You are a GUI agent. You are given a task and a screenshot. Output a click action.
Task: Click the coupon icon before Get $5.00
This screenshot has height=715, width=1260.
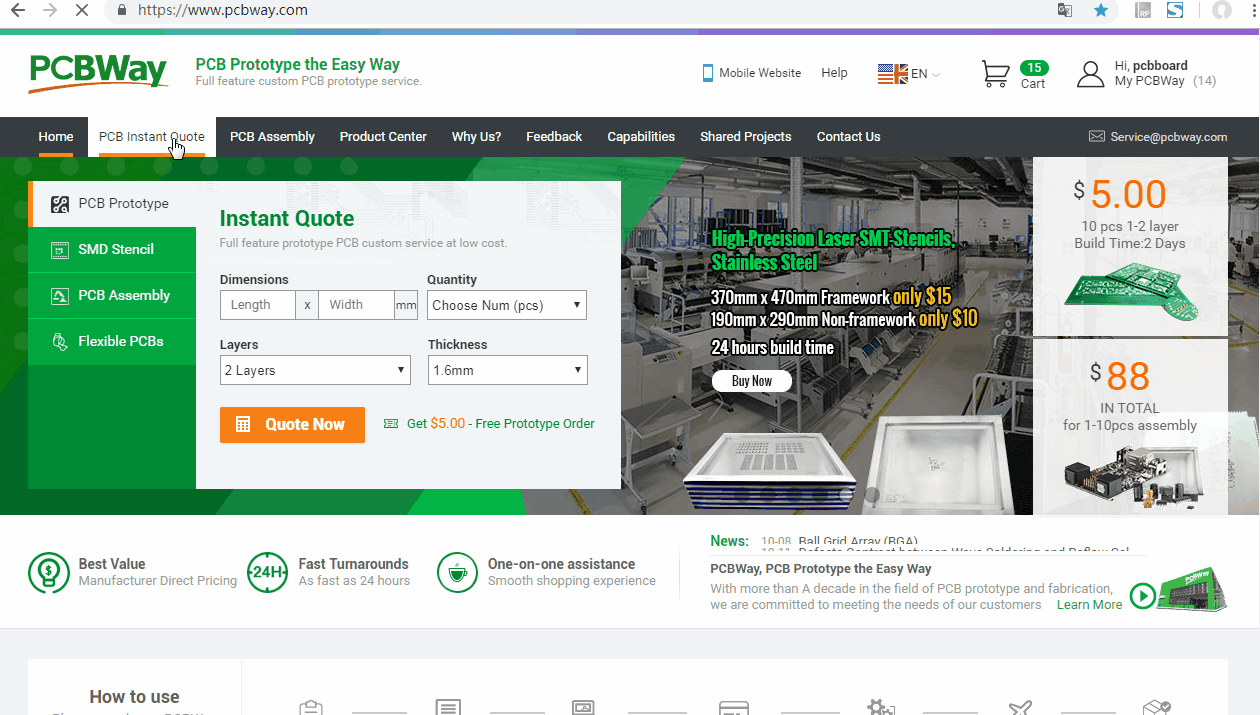tap(391, 424)
